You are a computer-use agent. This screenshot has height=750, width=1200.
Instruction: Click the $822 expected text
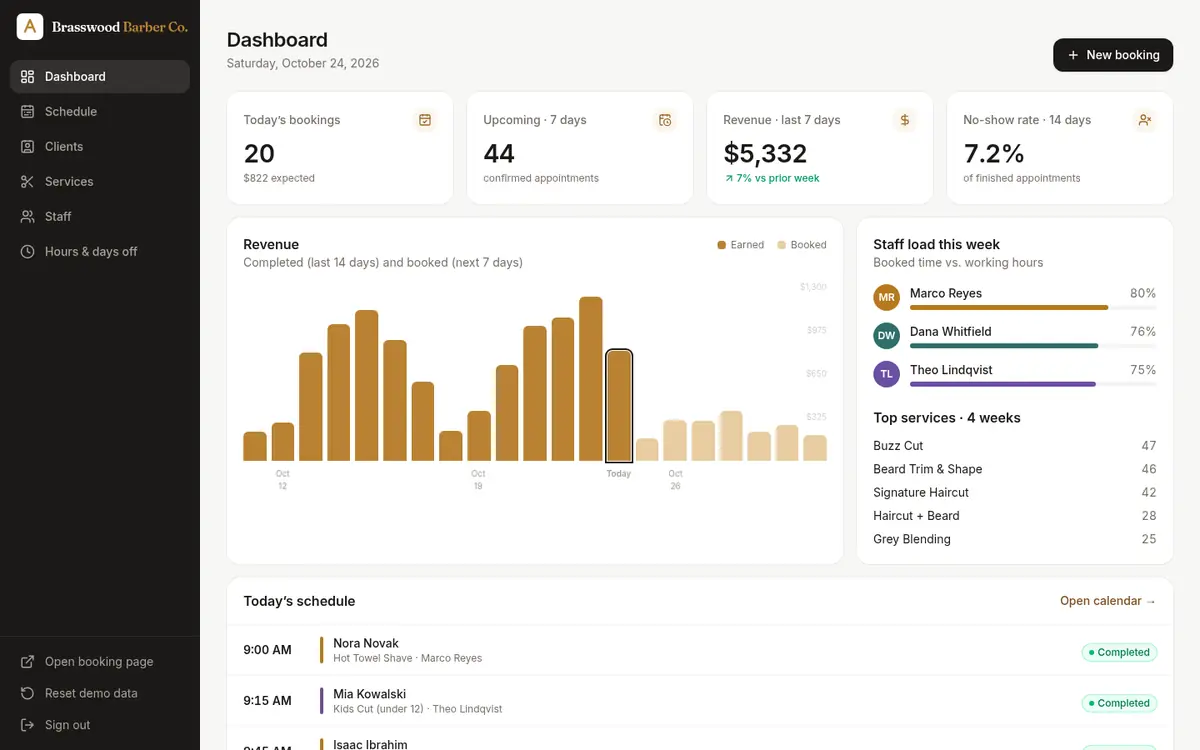point(279,179)
